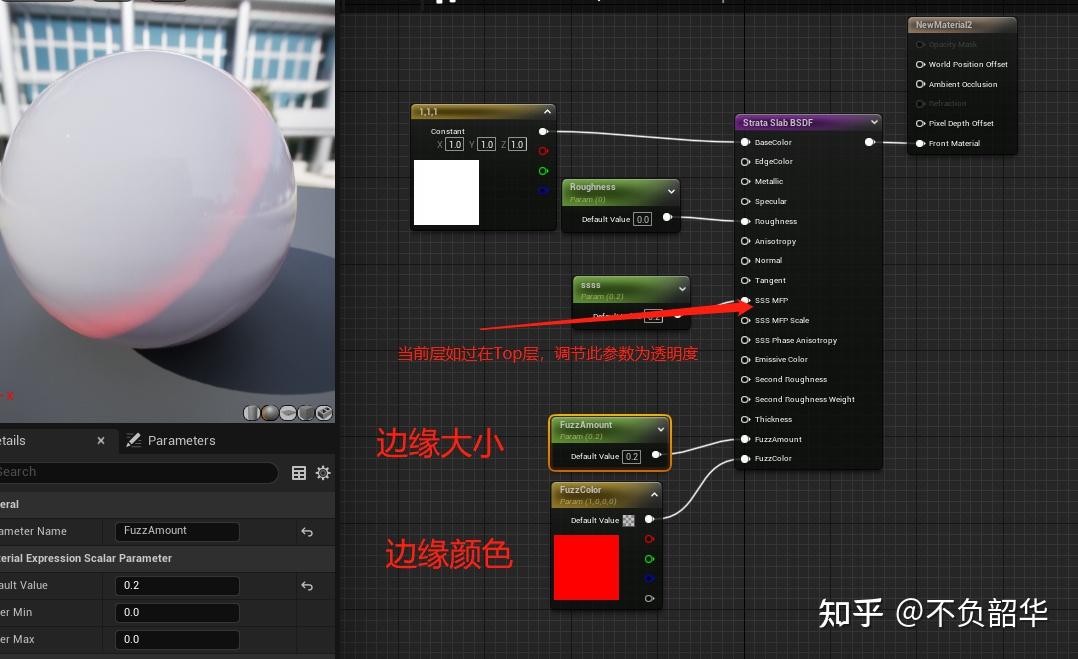The height and width of the screenshot is (659, 1078).
Task: Select the Details tab
Action: click(x=15, y=440)
